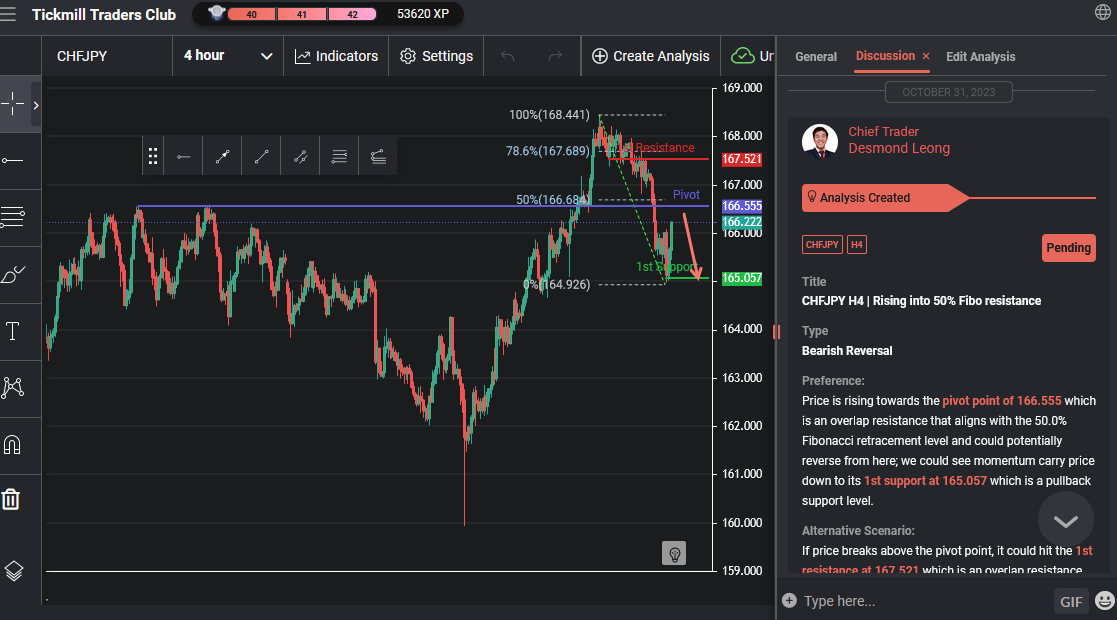Click the plus attachment icon
Viewport: 1117px width, 620px height.
[x=789, y=600]
